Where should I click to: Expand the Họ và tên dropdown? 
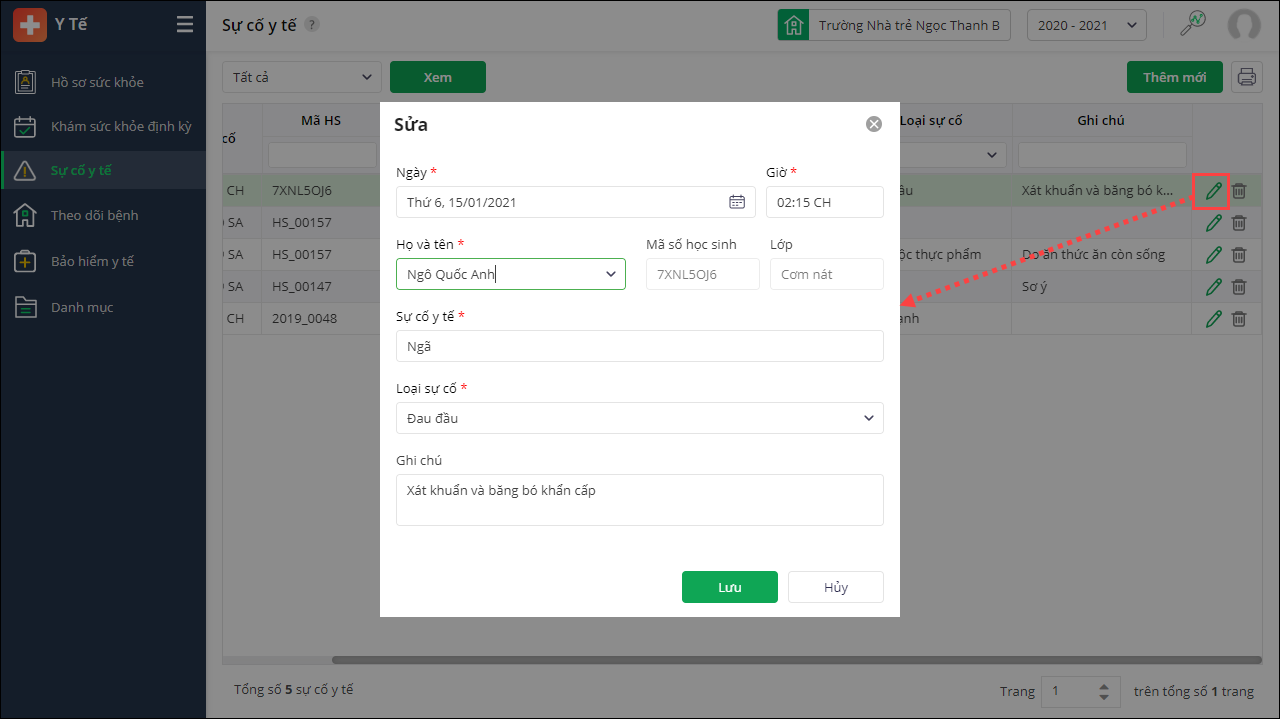click(x=611, y=274)
